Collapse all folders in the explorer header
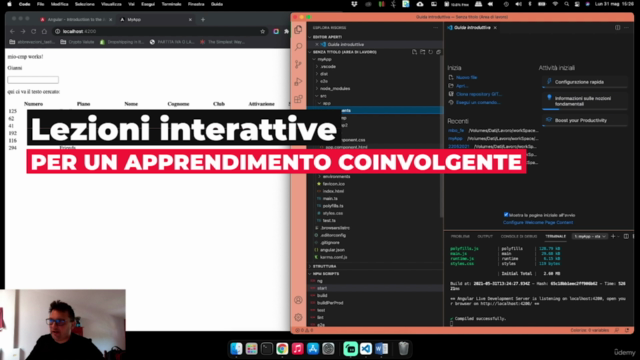This screenshot has height=360, width=640. click(438, 52)
